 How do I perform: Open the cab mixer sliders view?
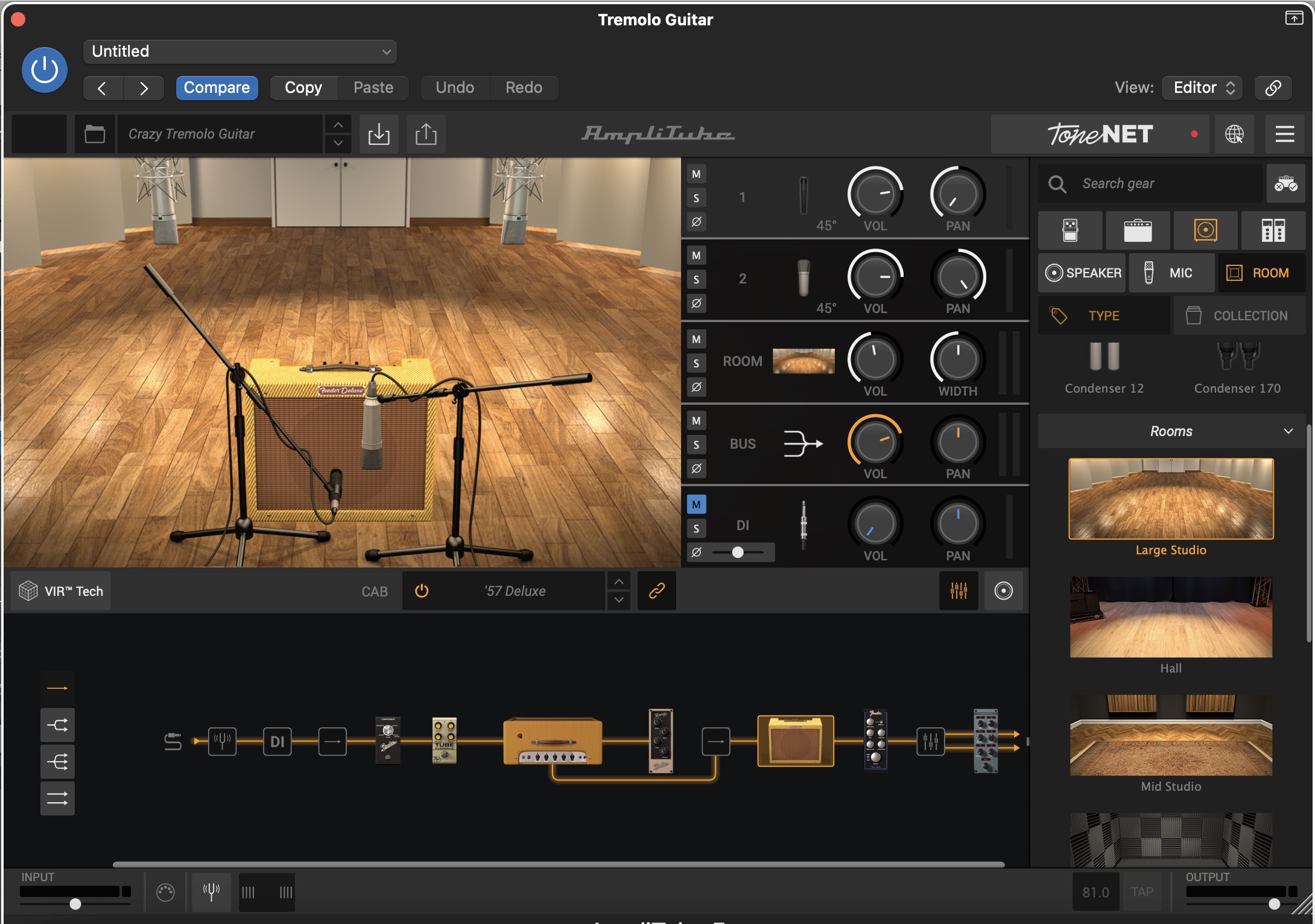959,591
